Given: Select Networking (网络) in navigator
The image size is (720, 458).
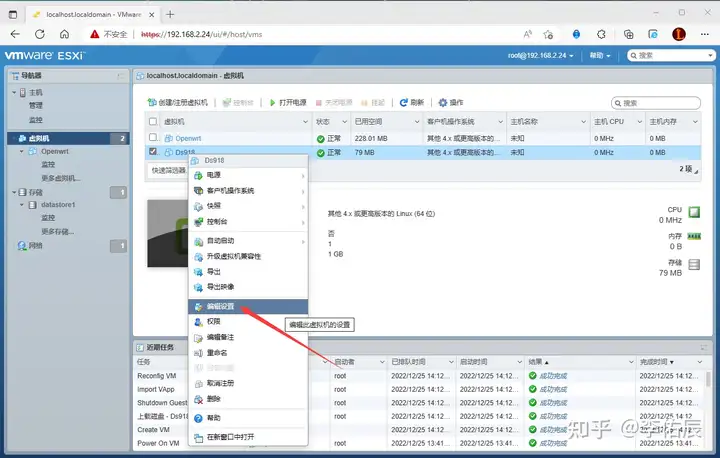Looking at the screenshot, I should point(35,246).
